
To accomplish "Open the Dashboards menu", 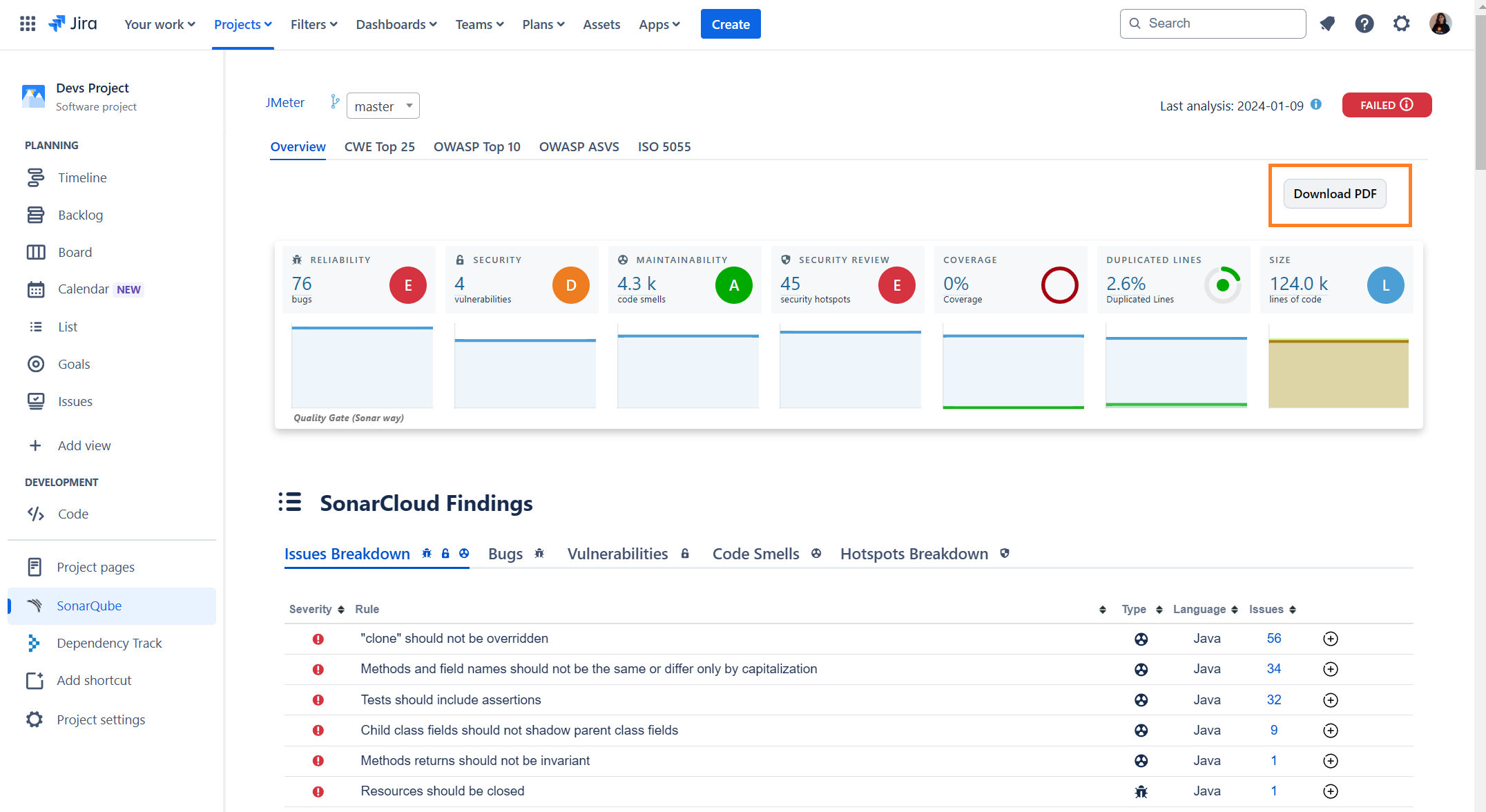I will pyautogui.click(x=396, y=24).
